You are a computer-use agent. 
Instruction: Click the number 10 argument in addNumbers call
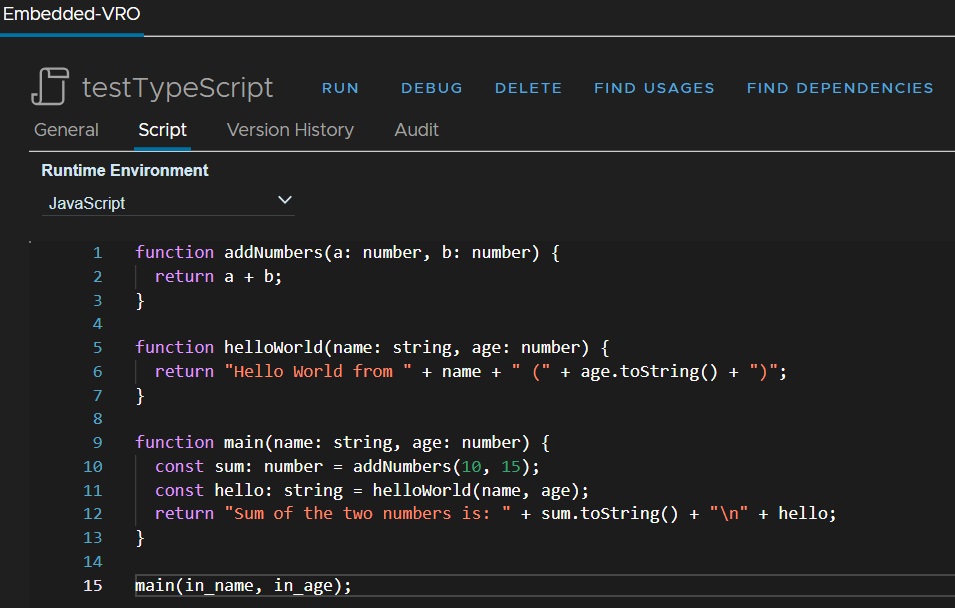471,467
